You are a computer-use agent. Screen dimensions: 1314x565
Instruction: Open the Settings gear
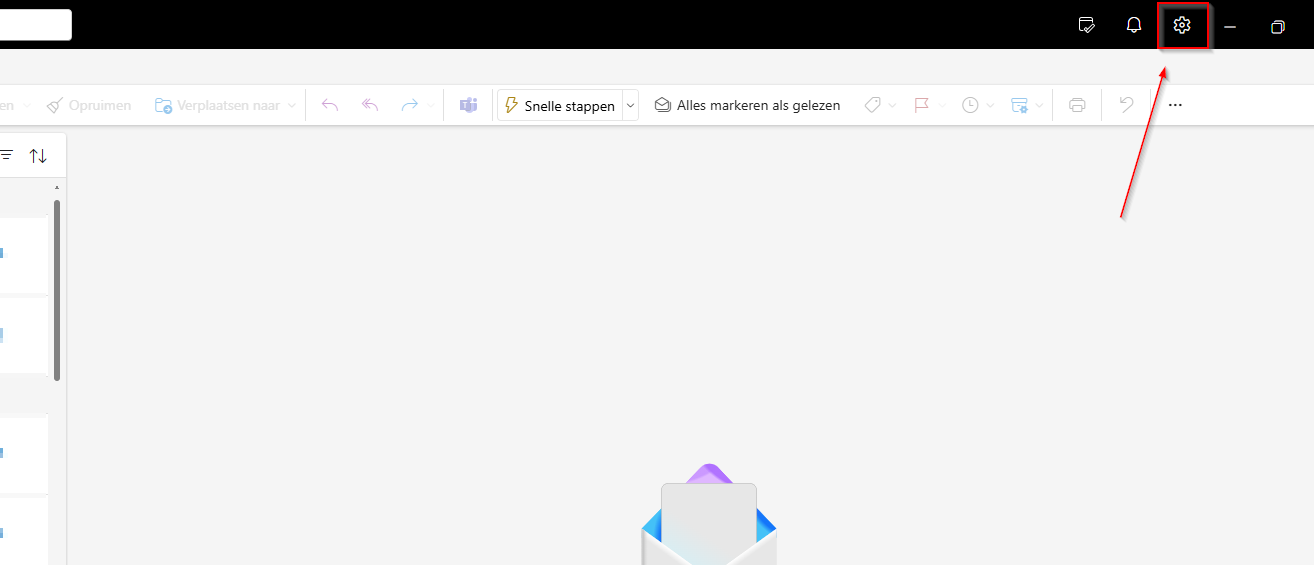(1182, 26)
